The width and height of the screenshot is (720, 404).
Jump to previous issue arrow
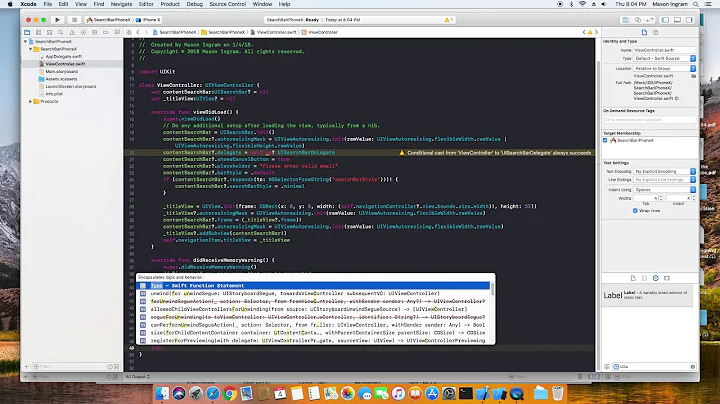(584, 32)
